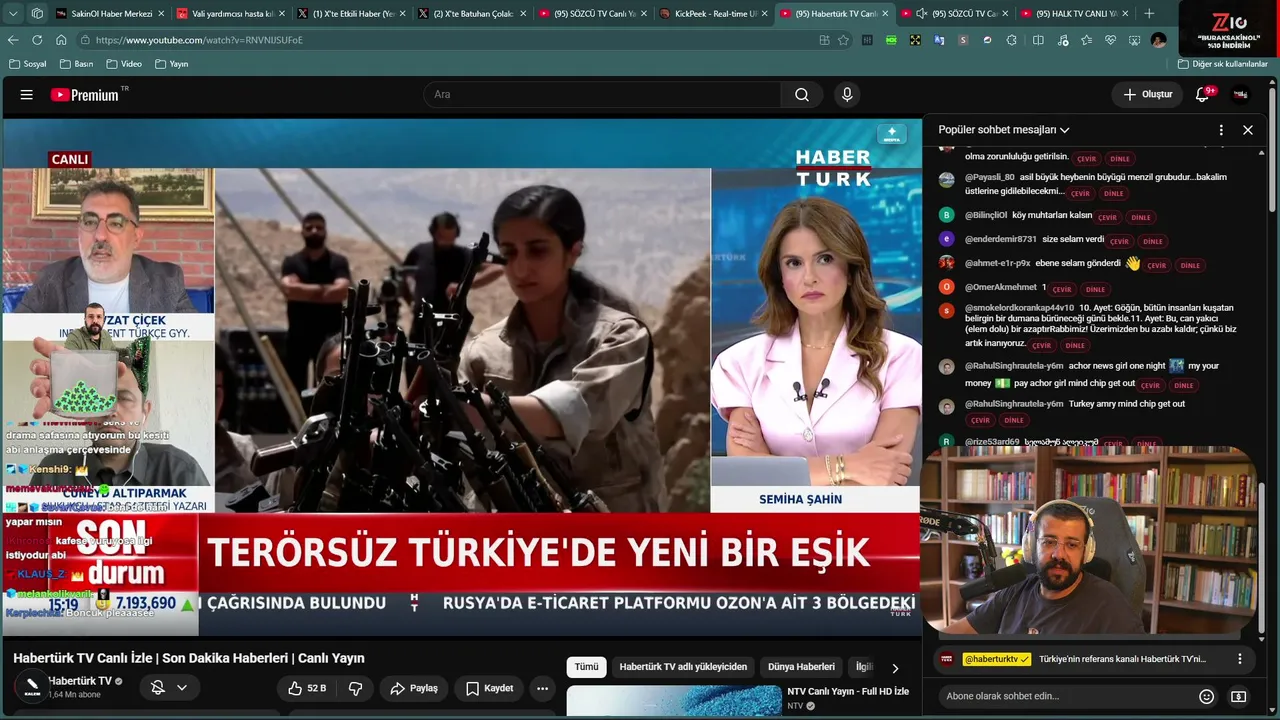Click @smokelordkorankap44v10 username in chat
The image size is (1280, 720).
1020,308
